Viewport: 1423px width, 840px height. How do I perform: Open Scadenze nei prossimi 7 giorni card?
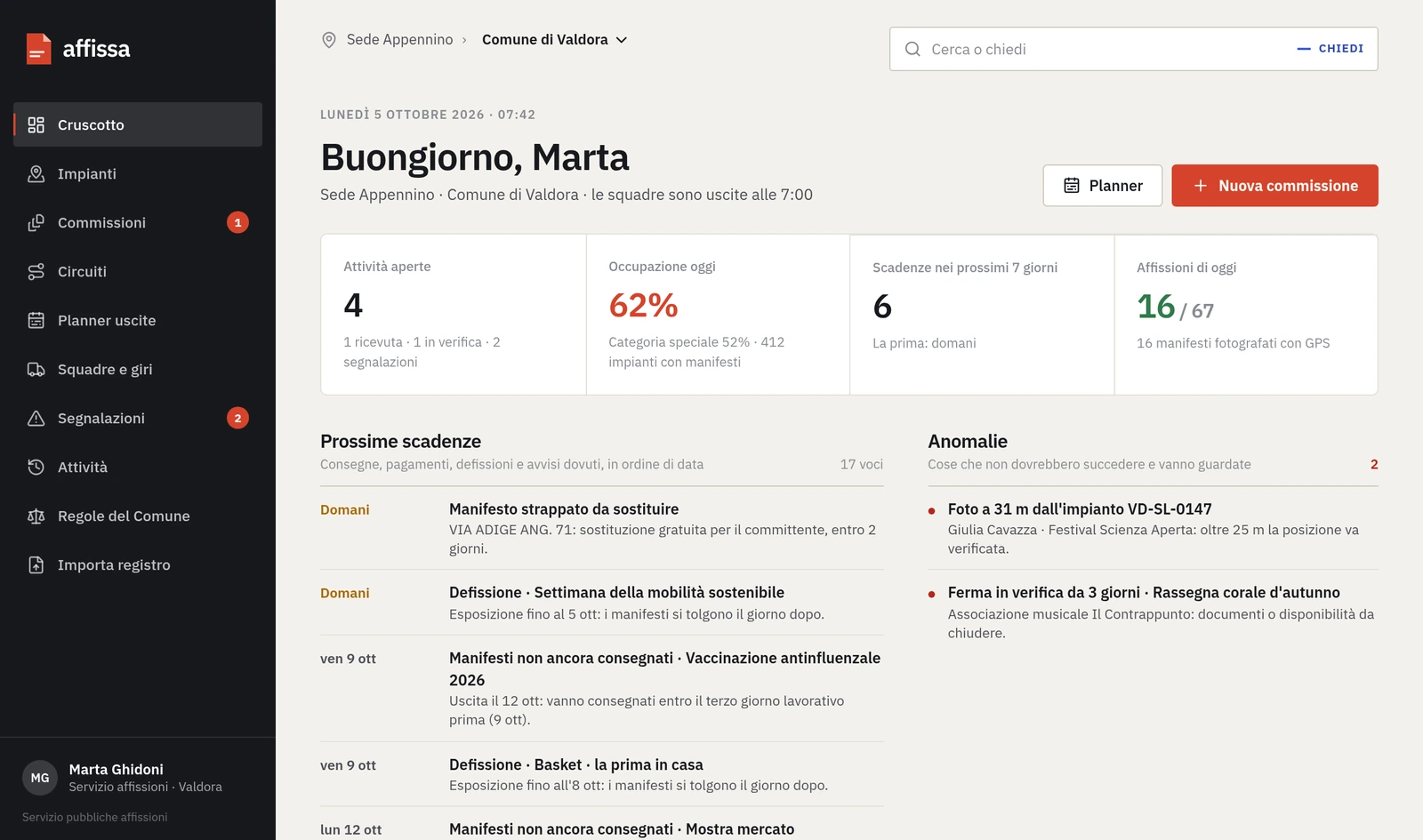click(982, 315)
